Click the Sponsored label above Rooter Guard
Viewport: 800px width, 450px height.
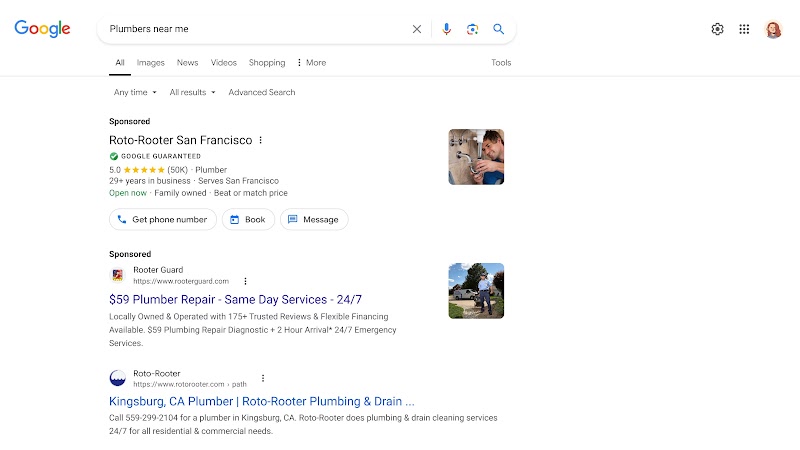click(130, 254)
